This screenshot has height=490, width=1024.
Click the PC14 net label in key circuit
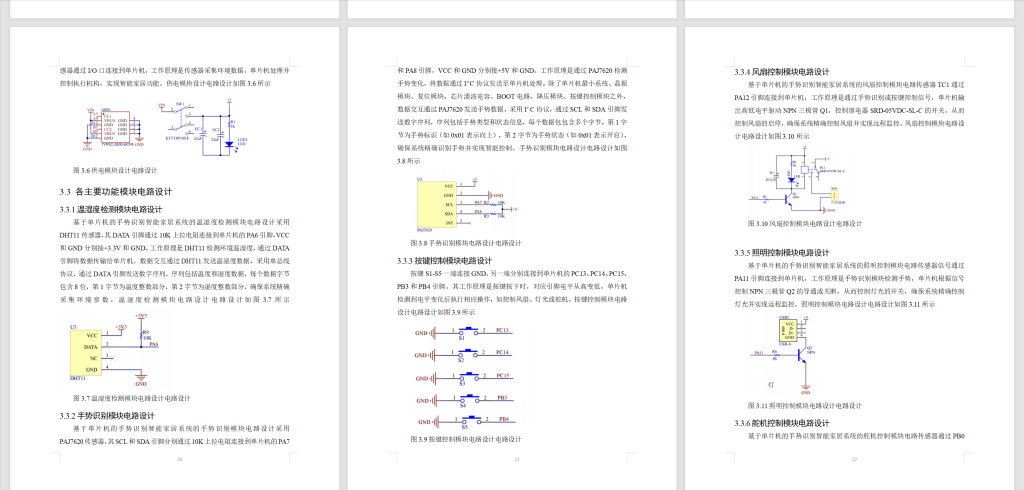pos(502,352)
